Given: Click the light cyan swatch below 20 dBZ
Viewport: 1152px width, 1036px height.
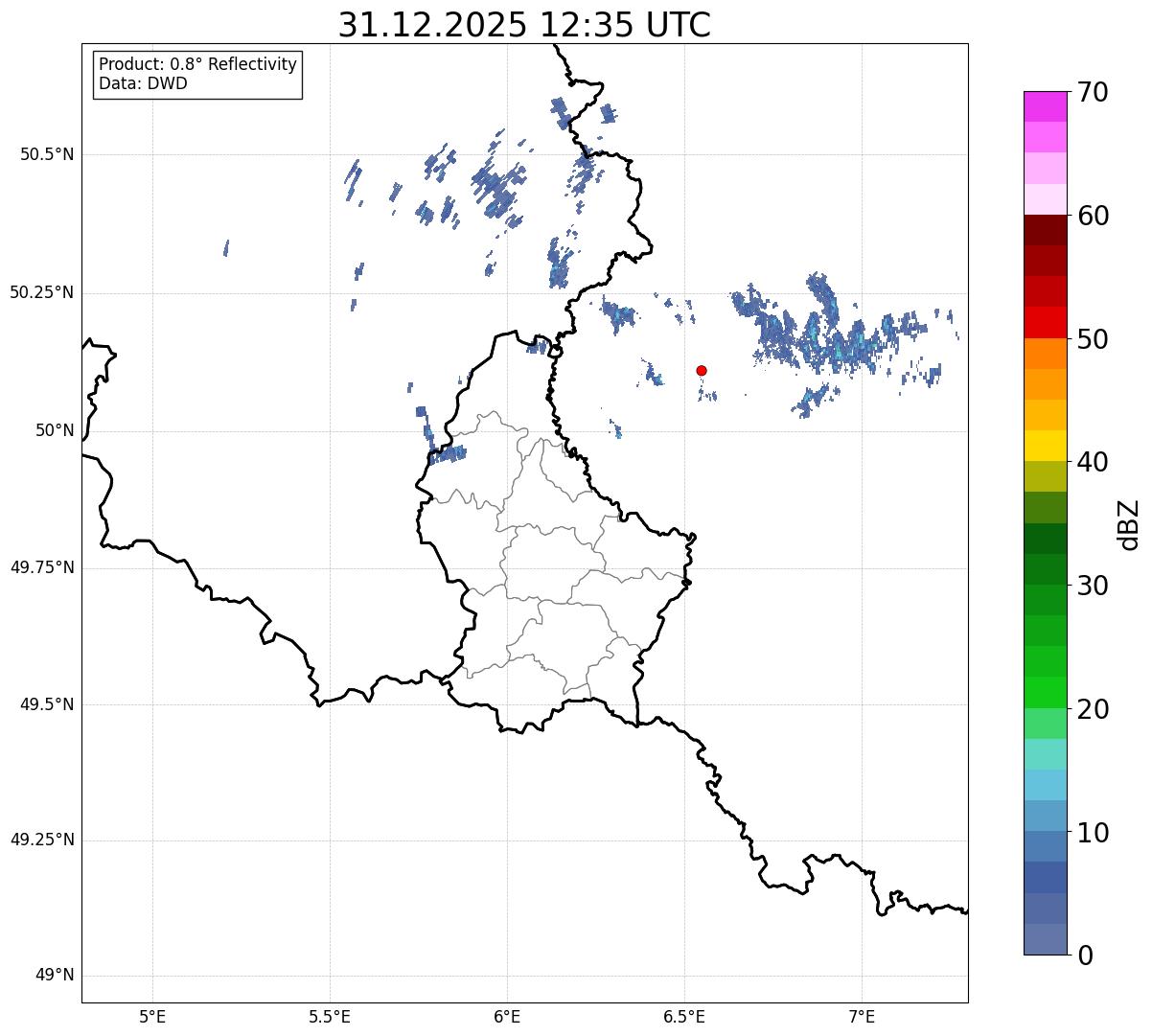Looking at the screenshot, I should coord(1046,754).
